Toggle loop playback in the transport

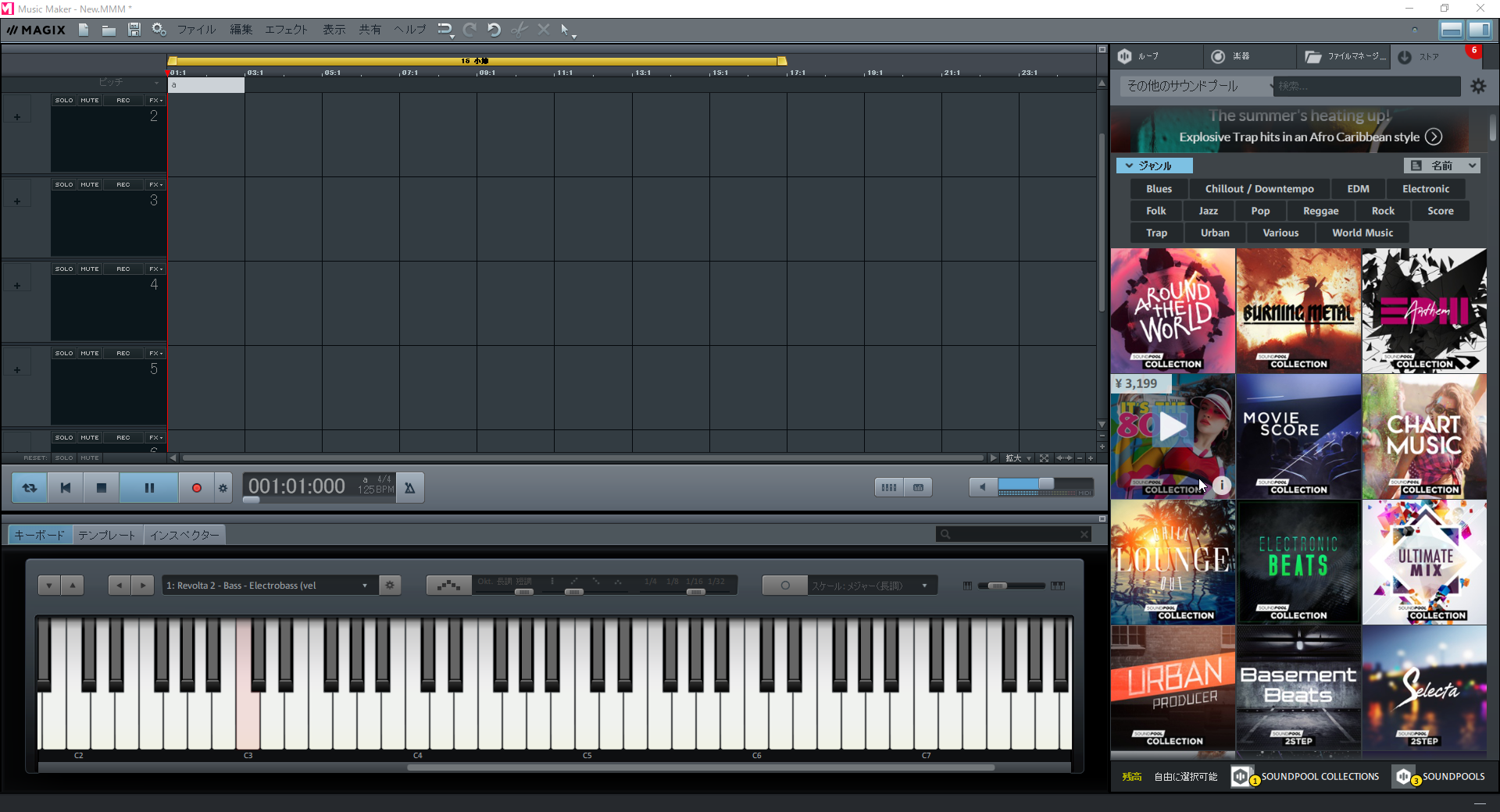(30, 487)
